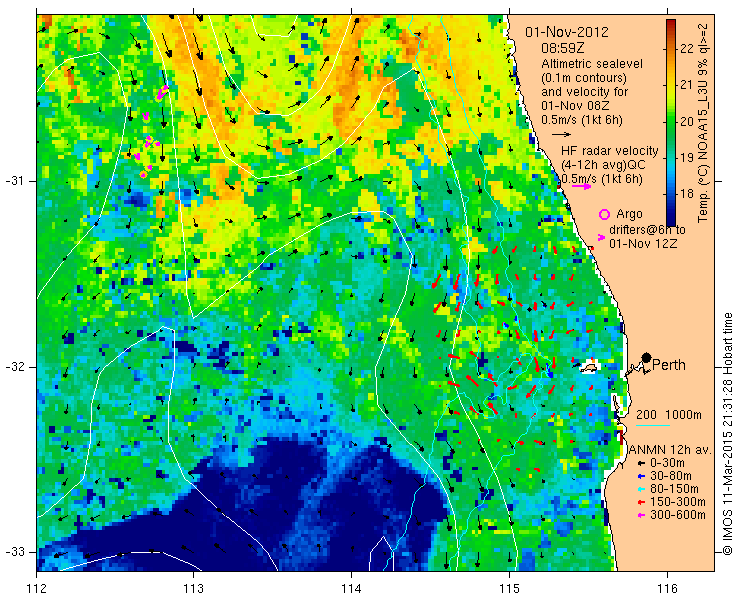Click the 116 longitude axis label
This screenshot has width=740, height=600.
click(x=667, y=588)
